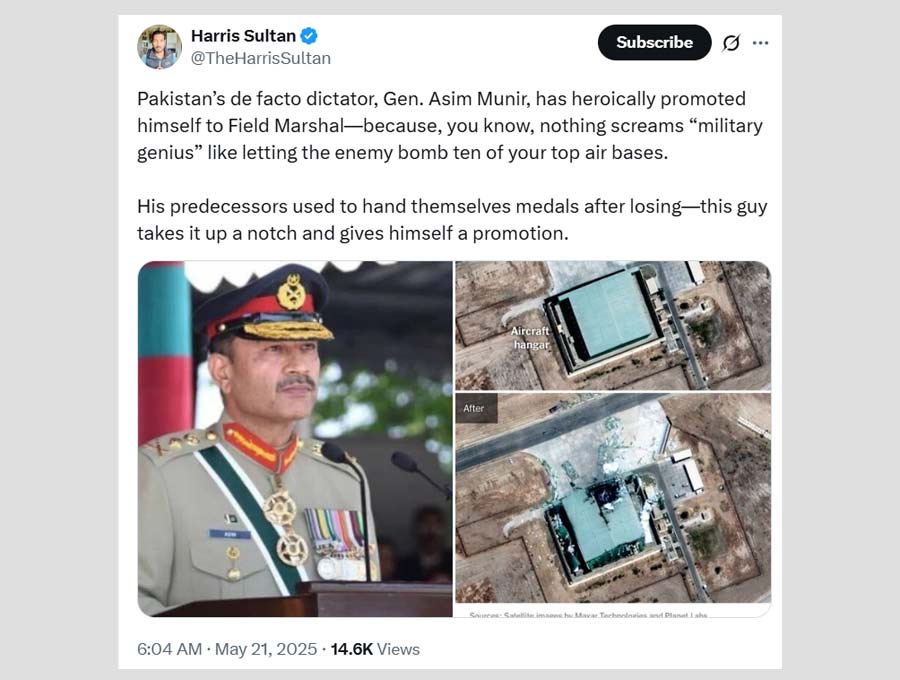Open the lower damaged hangar satellite image
This screenshot has height=680, width=900.
tap(612, 498)
